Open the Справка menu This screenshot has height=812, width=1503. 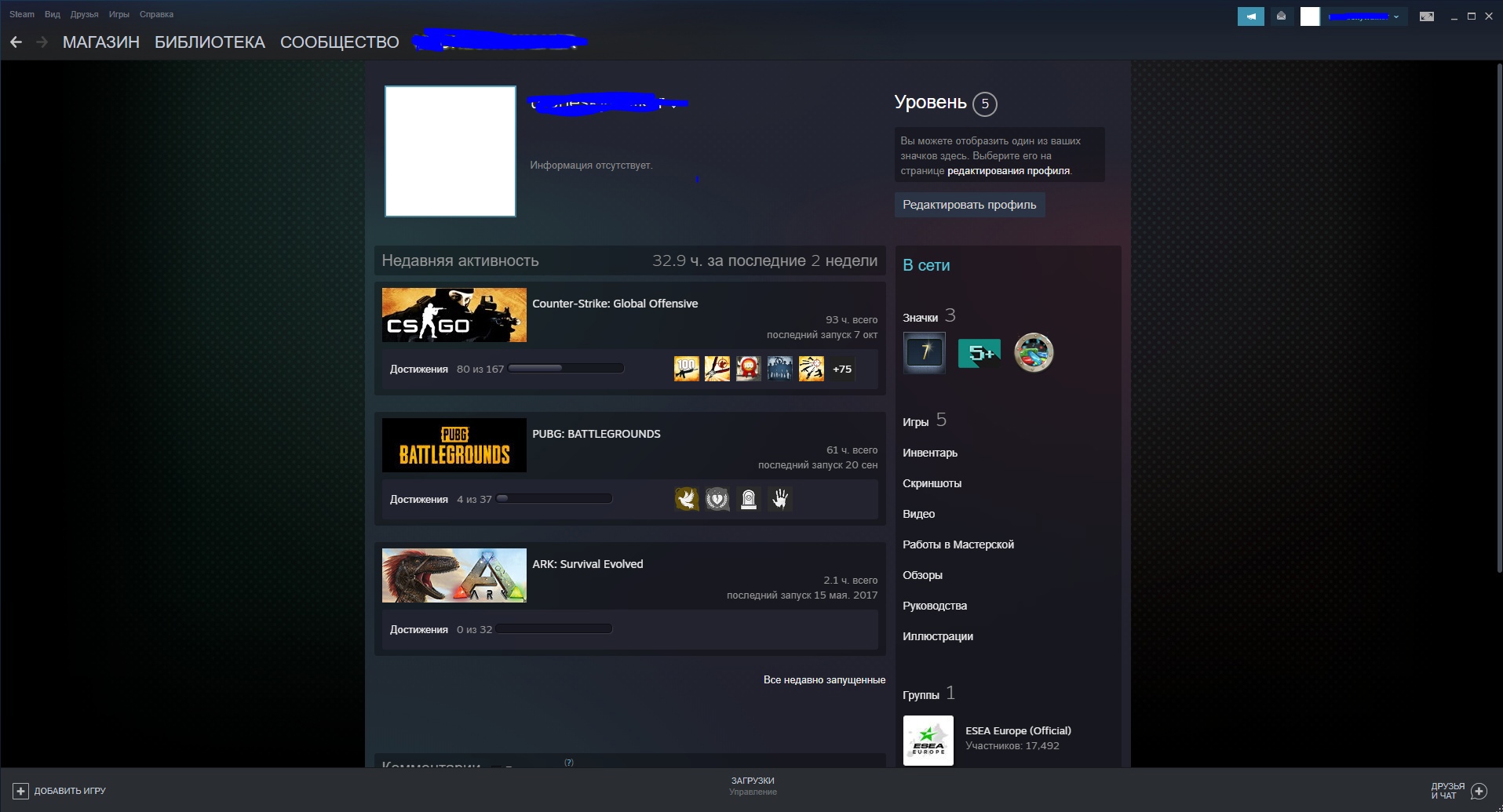pos(156,14)
